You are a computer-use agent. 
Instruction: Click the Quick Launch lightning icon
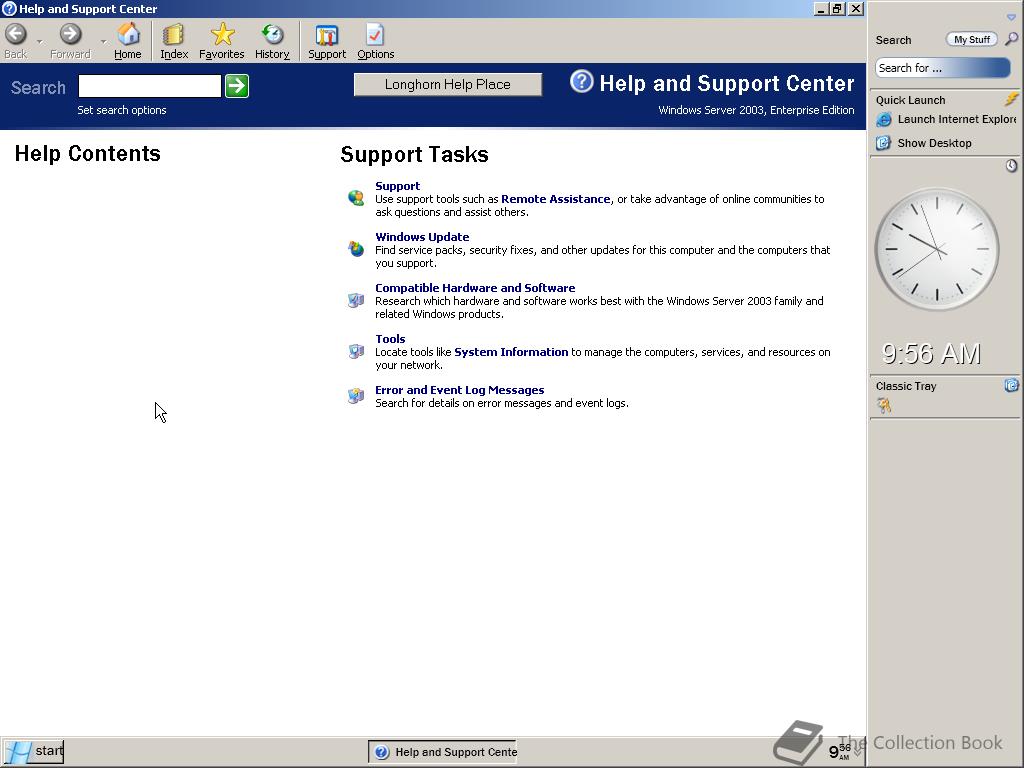point(1011,99)
